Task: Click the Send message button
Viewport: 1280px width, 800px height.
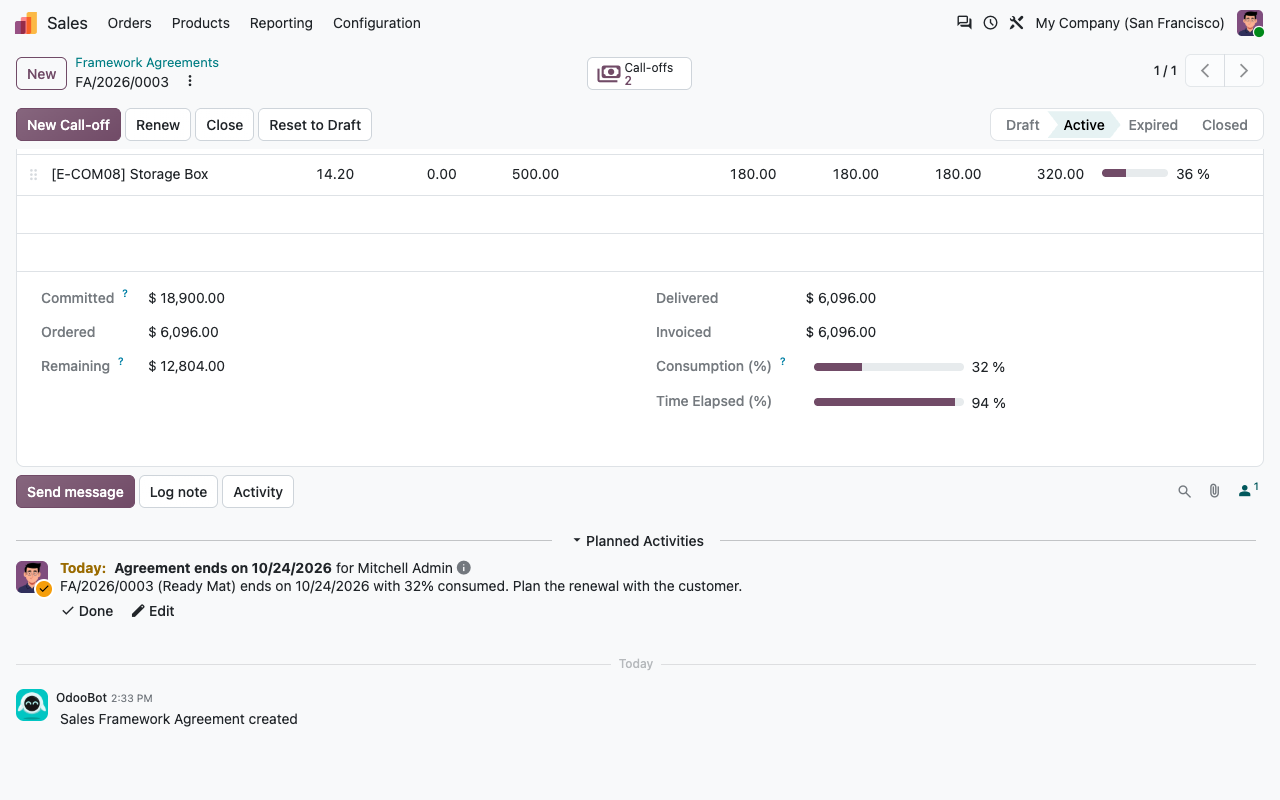Action: (x=75, y=491)
